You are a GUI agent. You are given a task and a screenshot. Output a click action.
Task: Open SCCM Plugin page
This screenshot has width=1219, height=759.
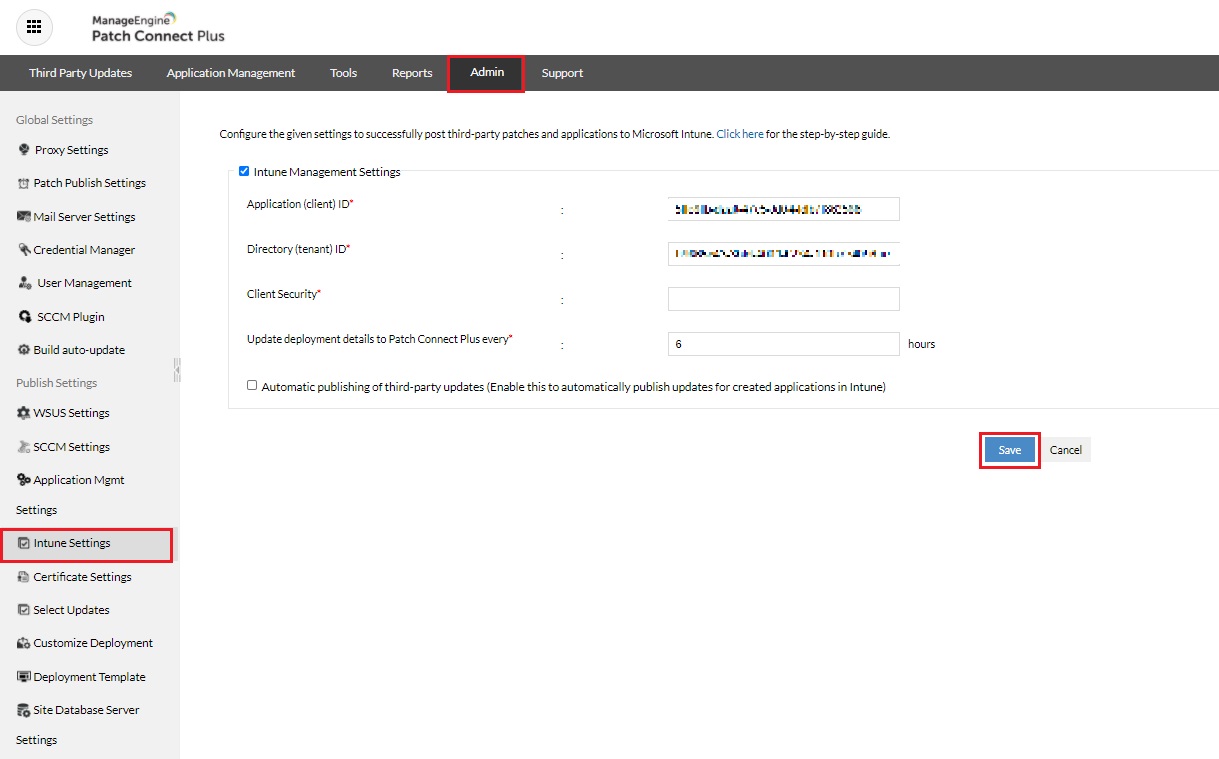71,317
